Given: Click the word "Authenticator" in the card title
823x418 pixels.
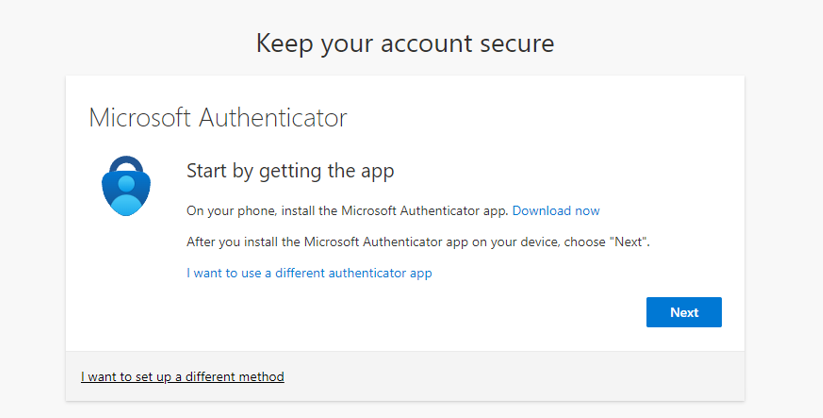Looking at the screenshot, I should (x=272, y=118).
